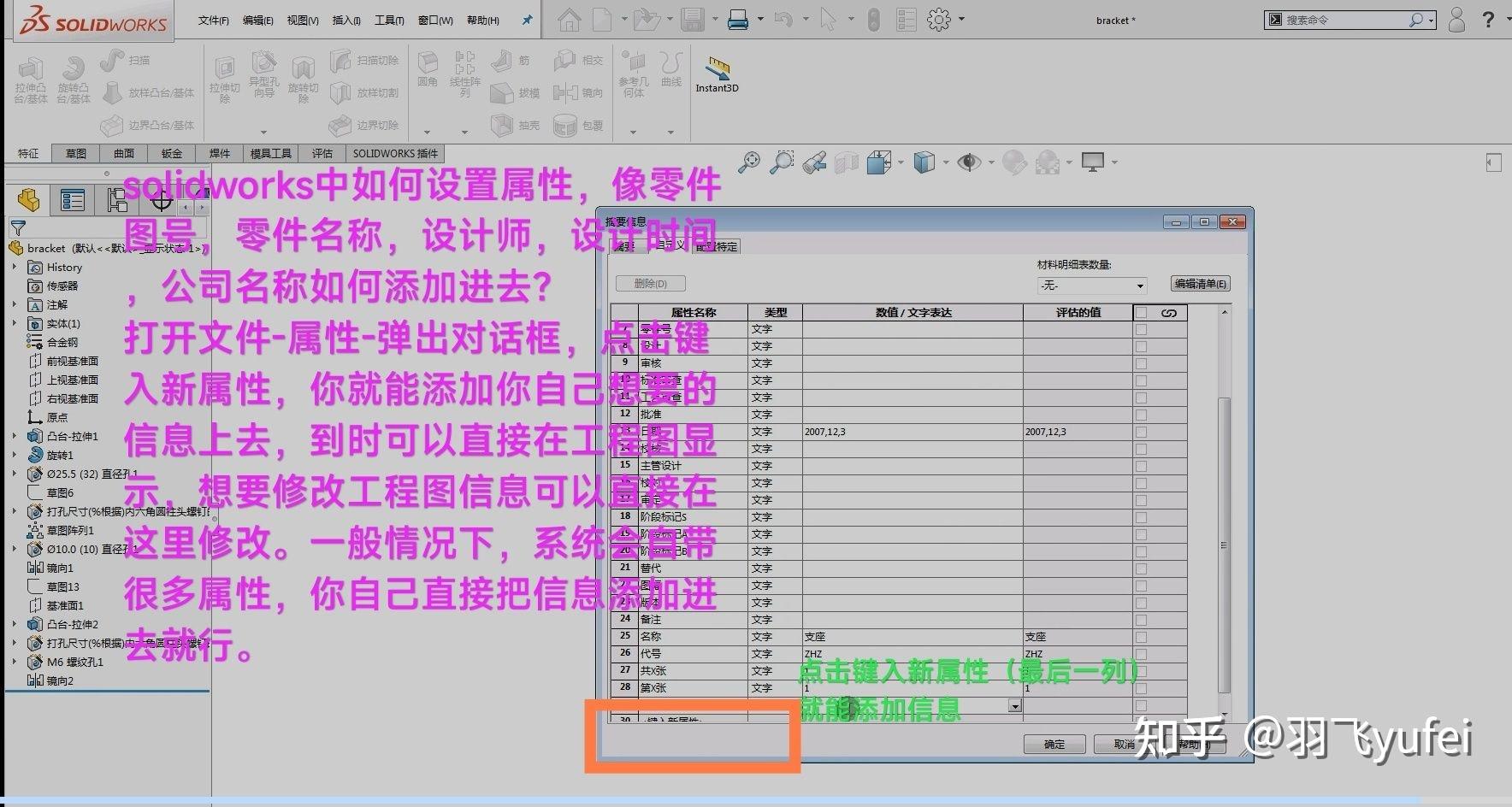The image size is (1512, 807).
Task: Open Options via the gear icon
Action: click(939, 20)
